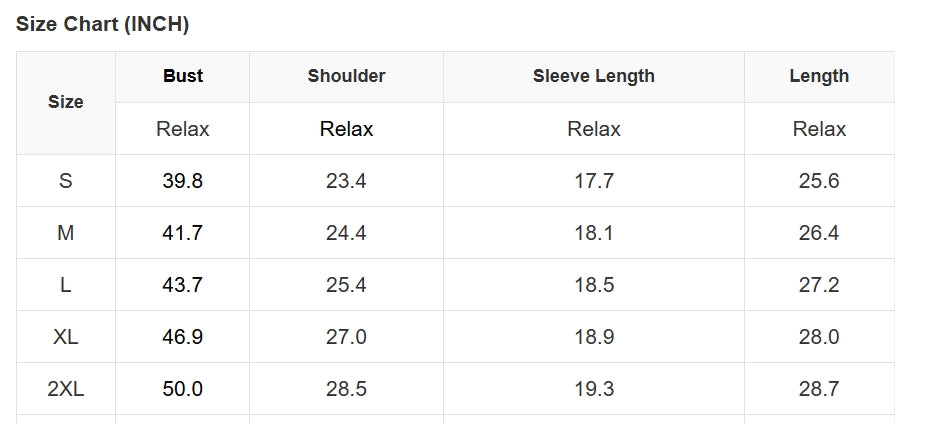Select the 18.5 sleeve length for size L
936x424 pixels.
coord(594,285)
